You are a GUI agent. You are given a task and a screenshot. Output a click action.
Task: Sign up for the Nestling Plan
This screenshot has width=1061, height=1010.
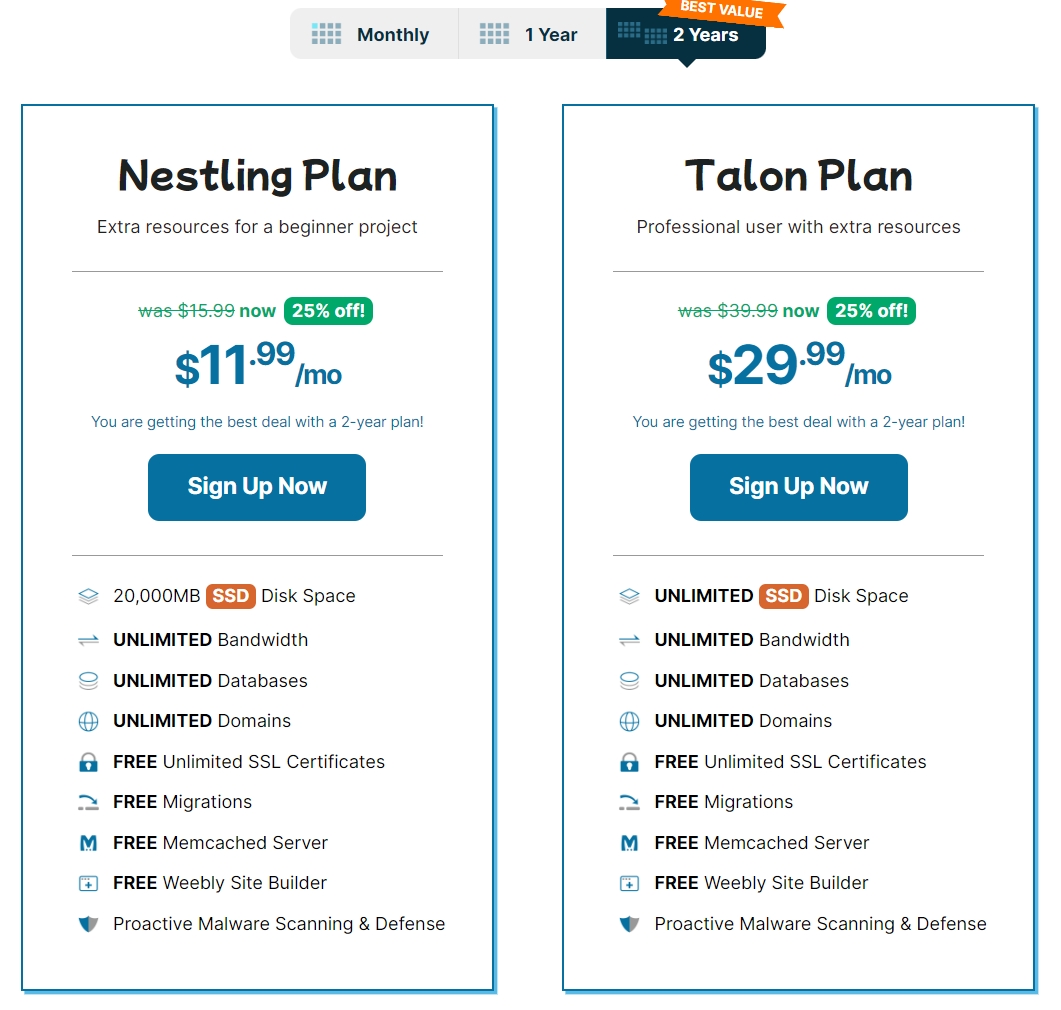[x=257, y=487]
